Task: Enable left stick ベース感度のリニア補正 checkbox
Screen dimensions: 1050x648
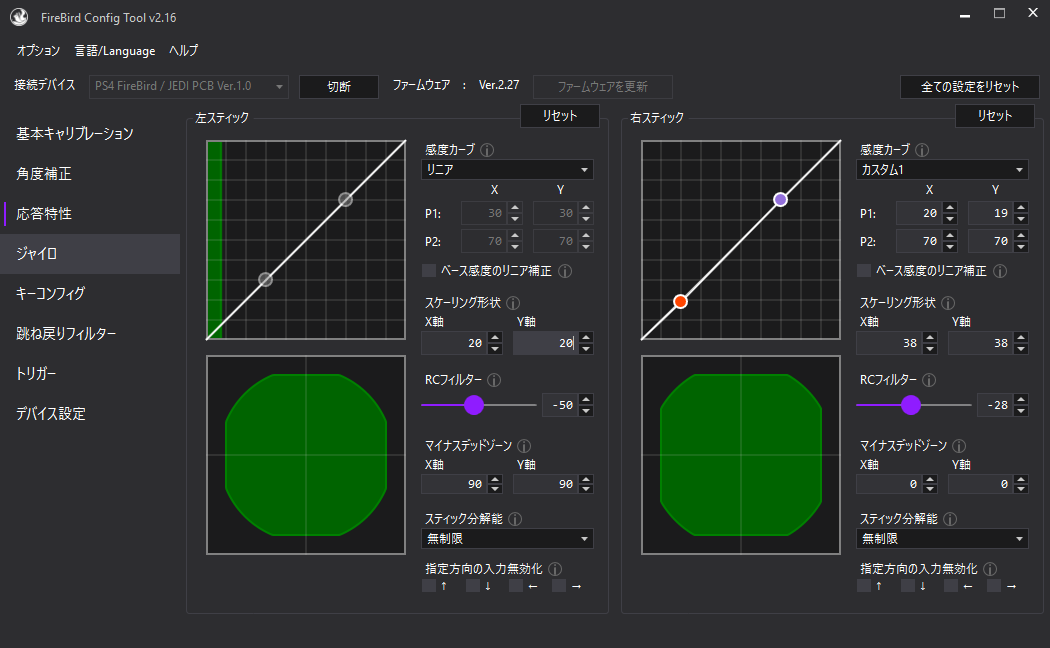Action: pos(429,271)
